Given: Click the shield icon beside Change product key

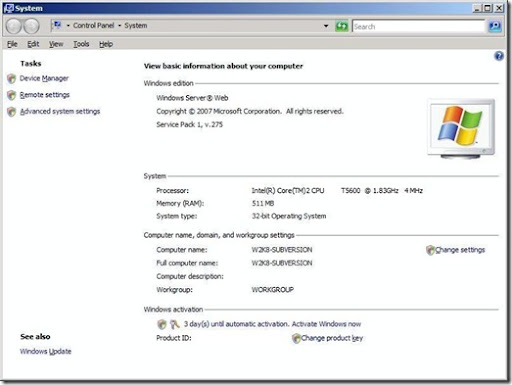Looking at the screenshot, I should (x=296, y=338).
